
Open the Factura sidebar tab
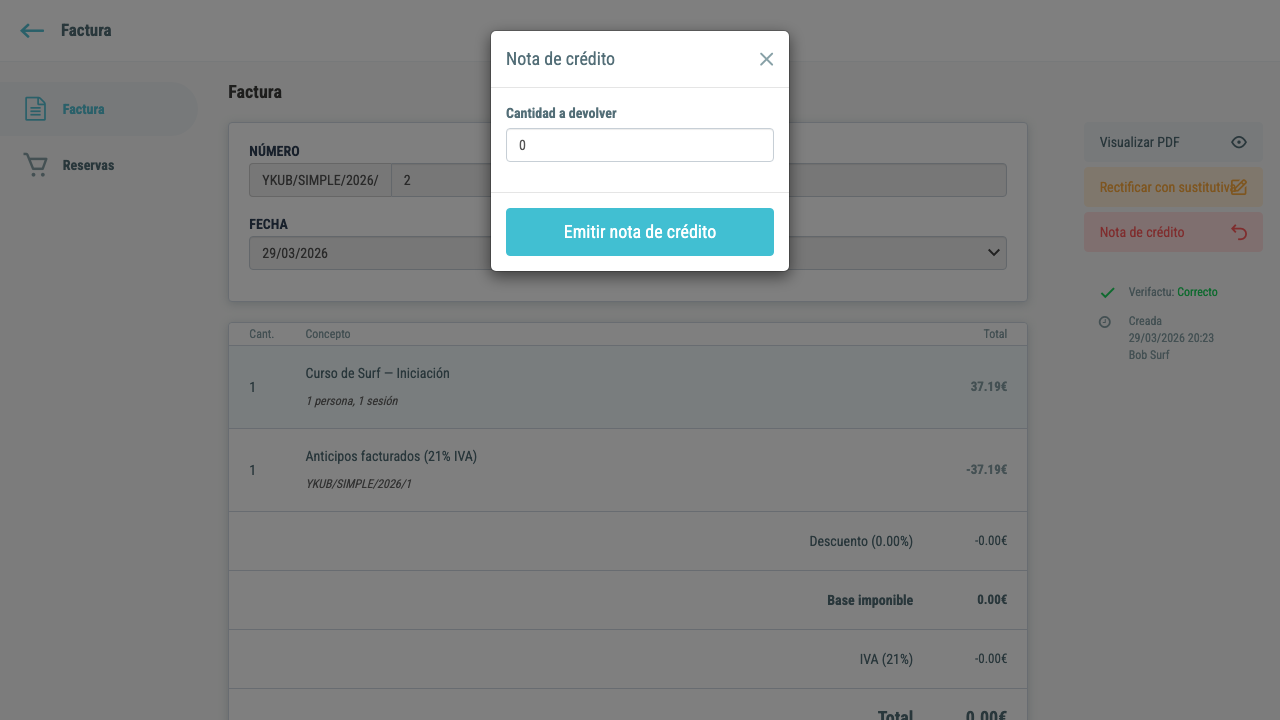point(98,109)
